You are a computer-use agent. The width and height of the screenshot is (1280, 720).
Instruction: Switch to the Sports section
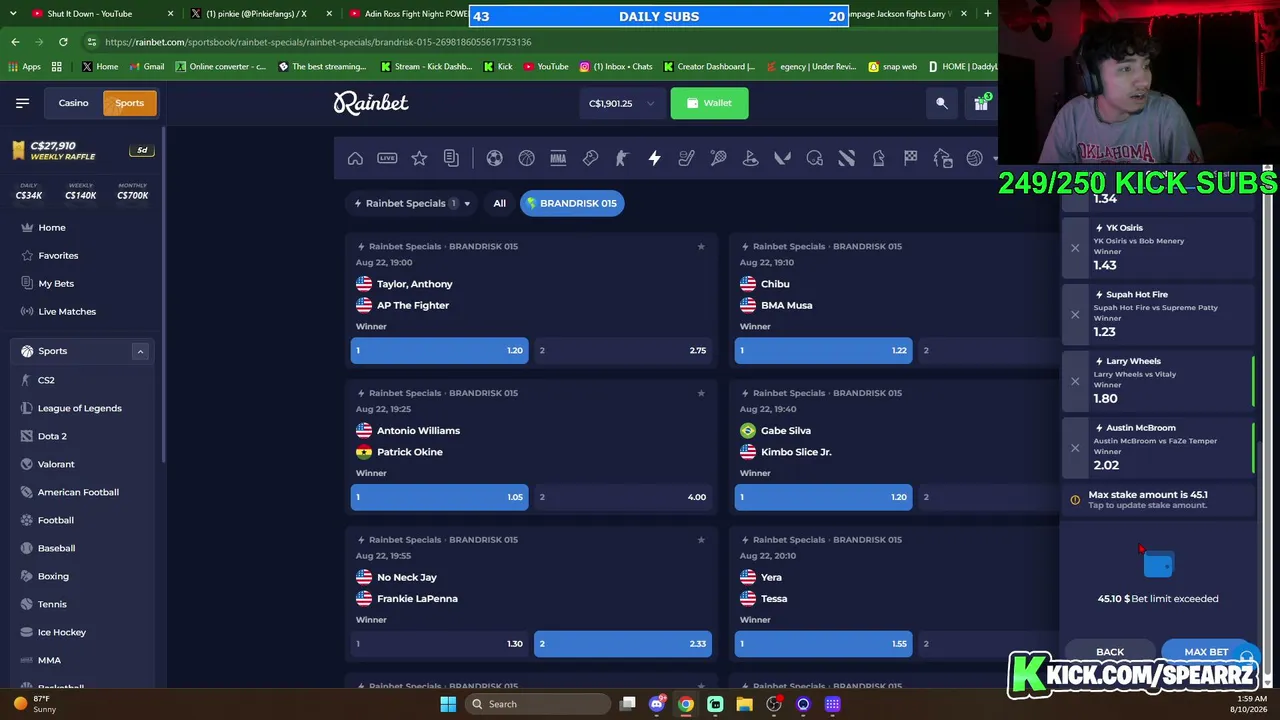129,103
